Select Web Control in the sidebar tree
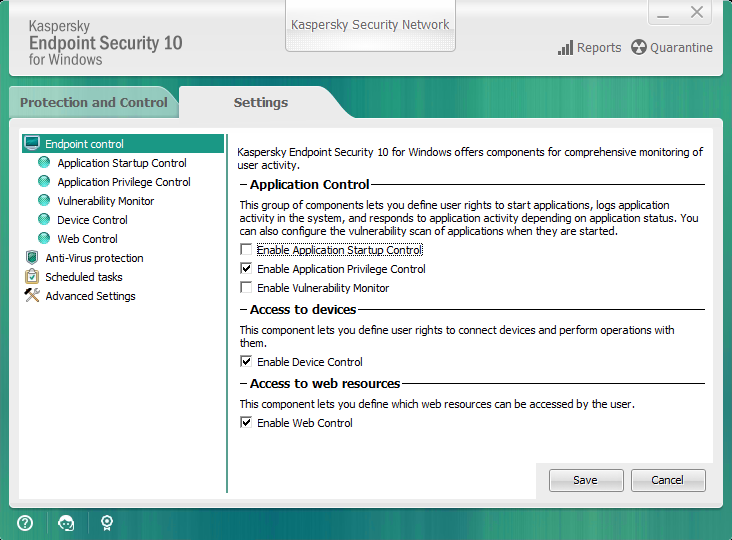 (87, 239)
